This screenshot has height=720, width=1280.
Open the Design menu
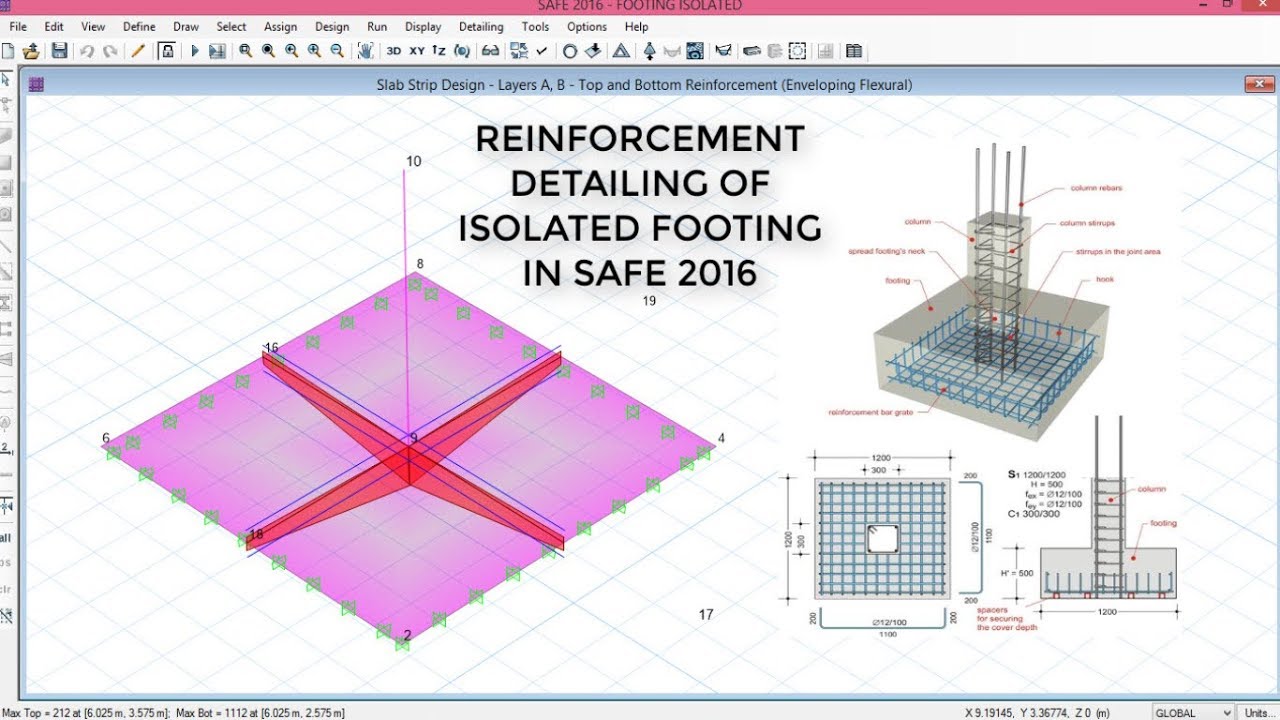coord(332,27)
